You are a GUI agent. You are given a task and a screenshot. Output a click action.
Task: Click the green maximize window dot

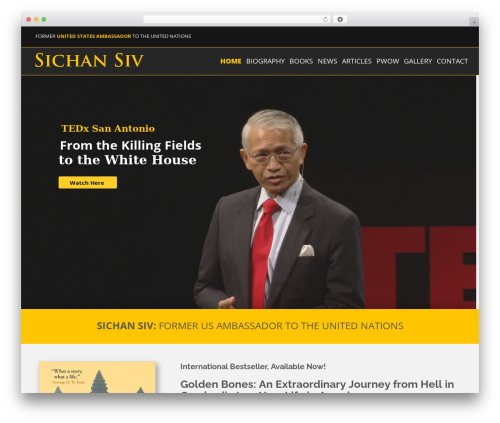(x=44, y=20)
